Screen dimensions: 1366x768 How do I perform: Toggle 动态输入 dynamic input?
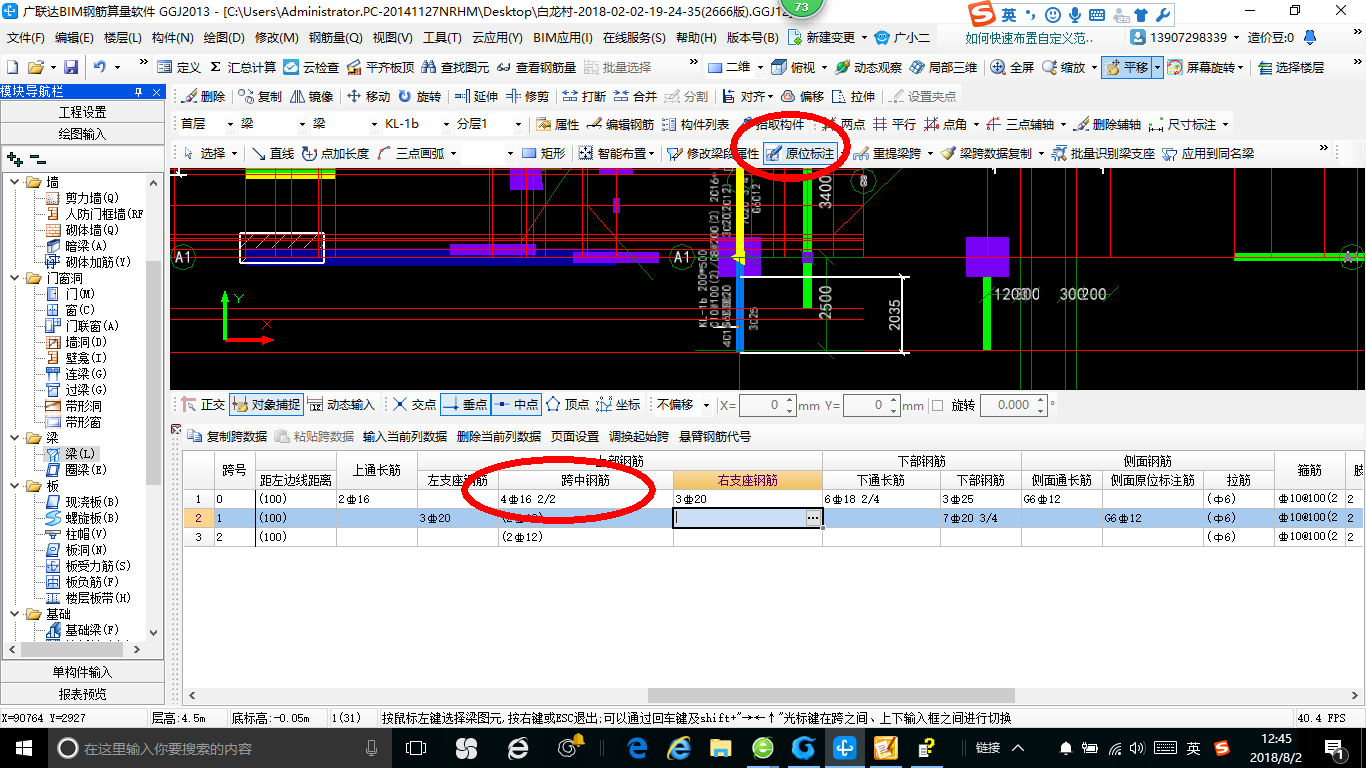[x=341, y=405]
